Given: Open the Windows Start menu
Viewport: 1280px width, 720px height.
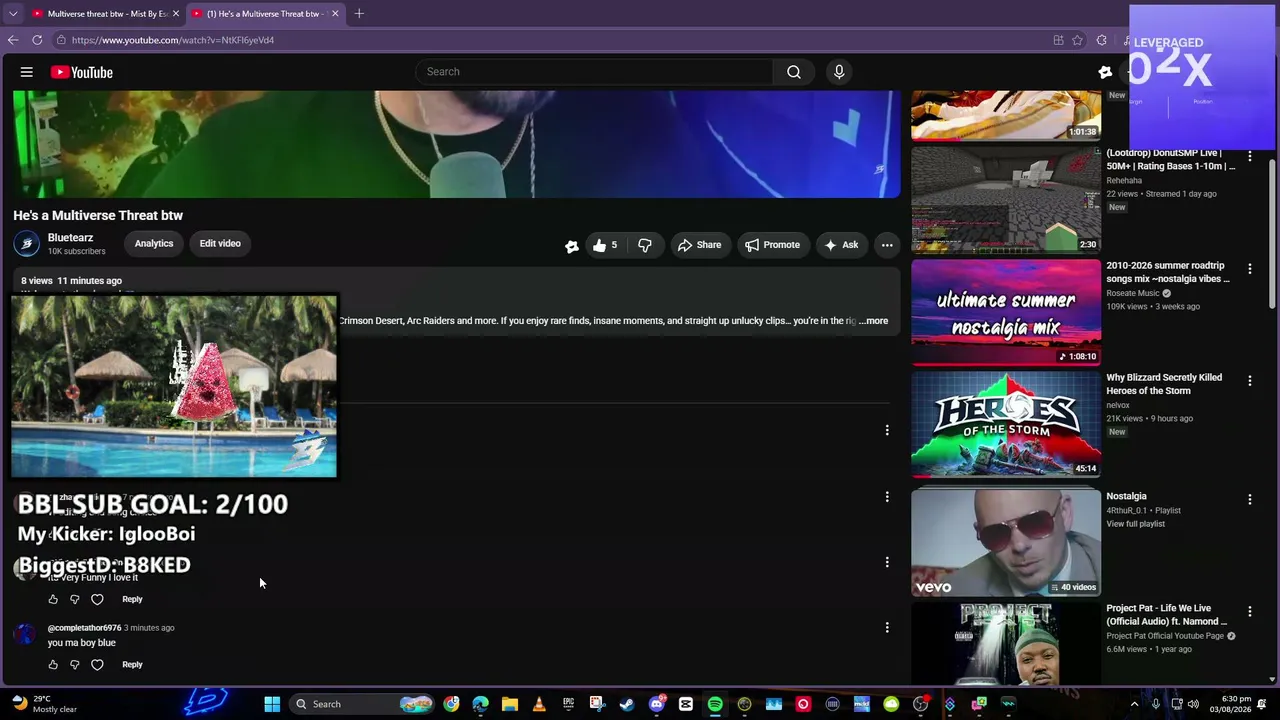Looking at the screenshot, I should pyautogui.click(x=272, y=704).
